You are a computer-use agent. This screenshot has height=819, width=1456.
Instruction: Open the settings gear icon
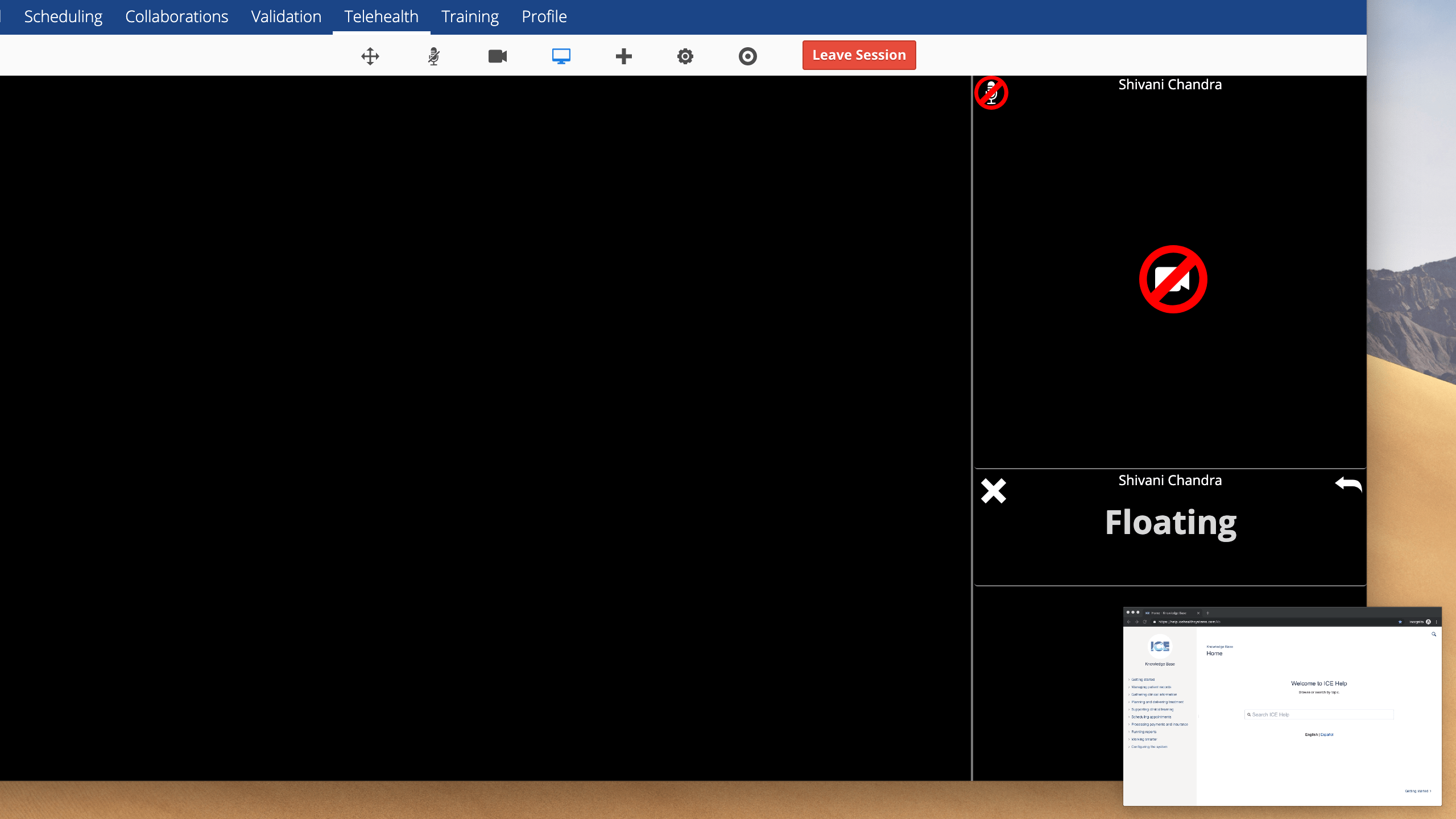coord(685,56)
